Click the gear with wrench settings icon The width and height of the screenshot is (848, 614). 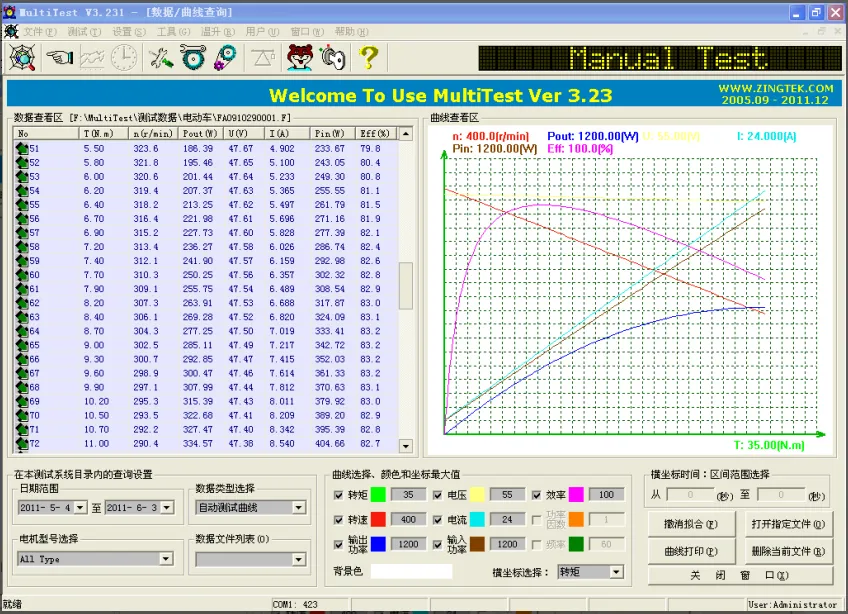(x=193, y=57)
